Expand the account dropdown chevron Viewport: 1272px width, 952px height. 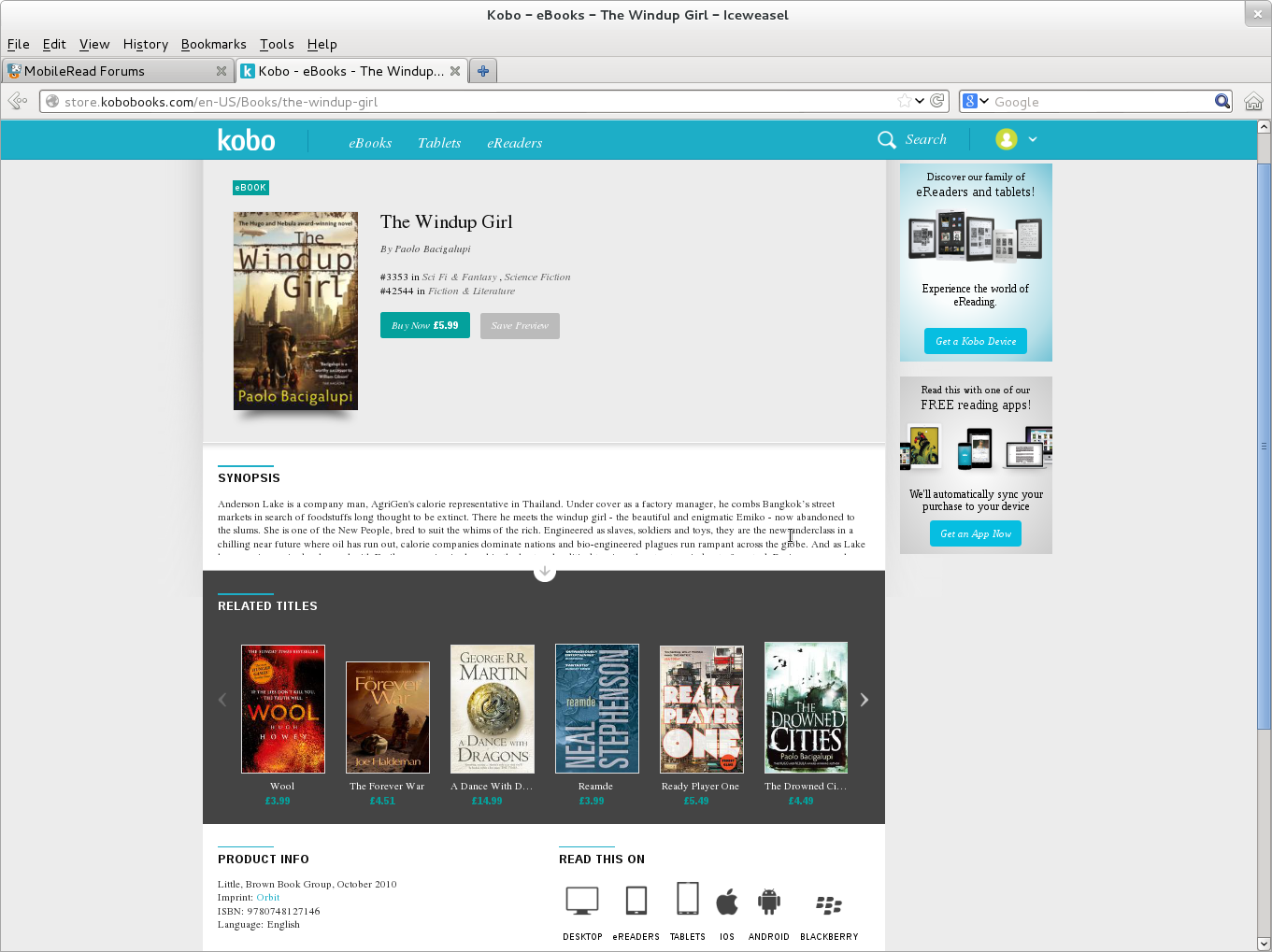(1033, 139)
